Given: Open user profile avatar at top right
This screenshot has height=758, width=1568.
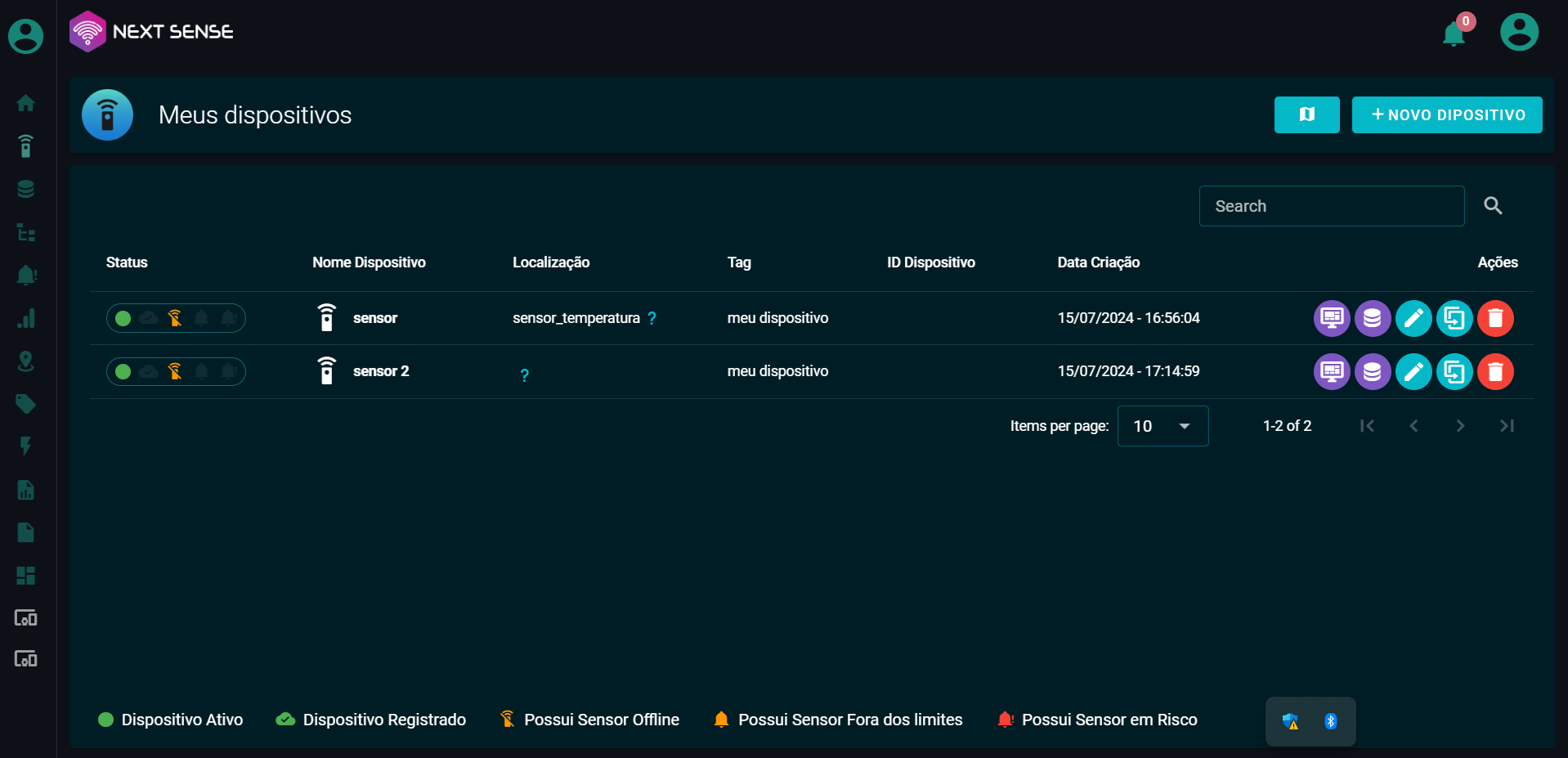Looking at the screenshot, I should 1520,32.
